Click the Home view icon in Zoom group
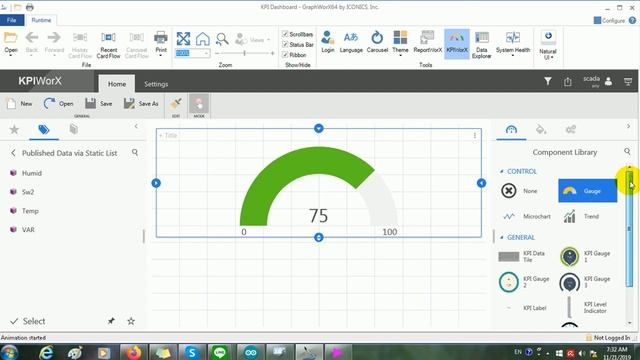 tap(202, 39)
